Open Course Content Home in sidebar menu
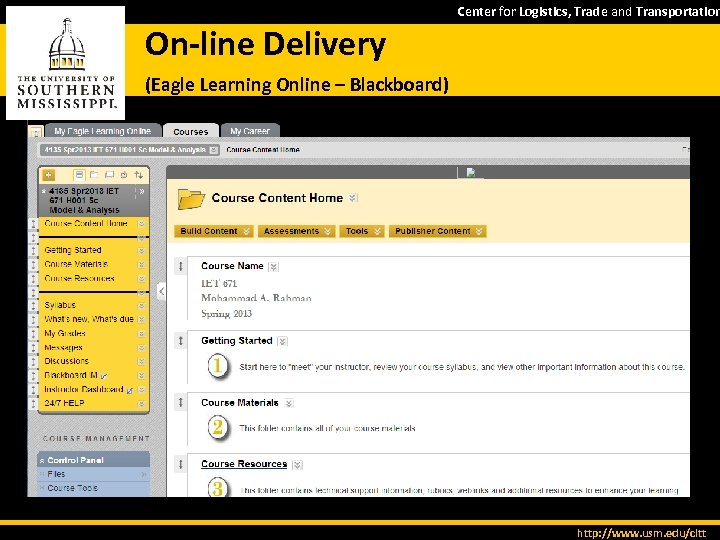720x540 pixels. coord(86,224)
